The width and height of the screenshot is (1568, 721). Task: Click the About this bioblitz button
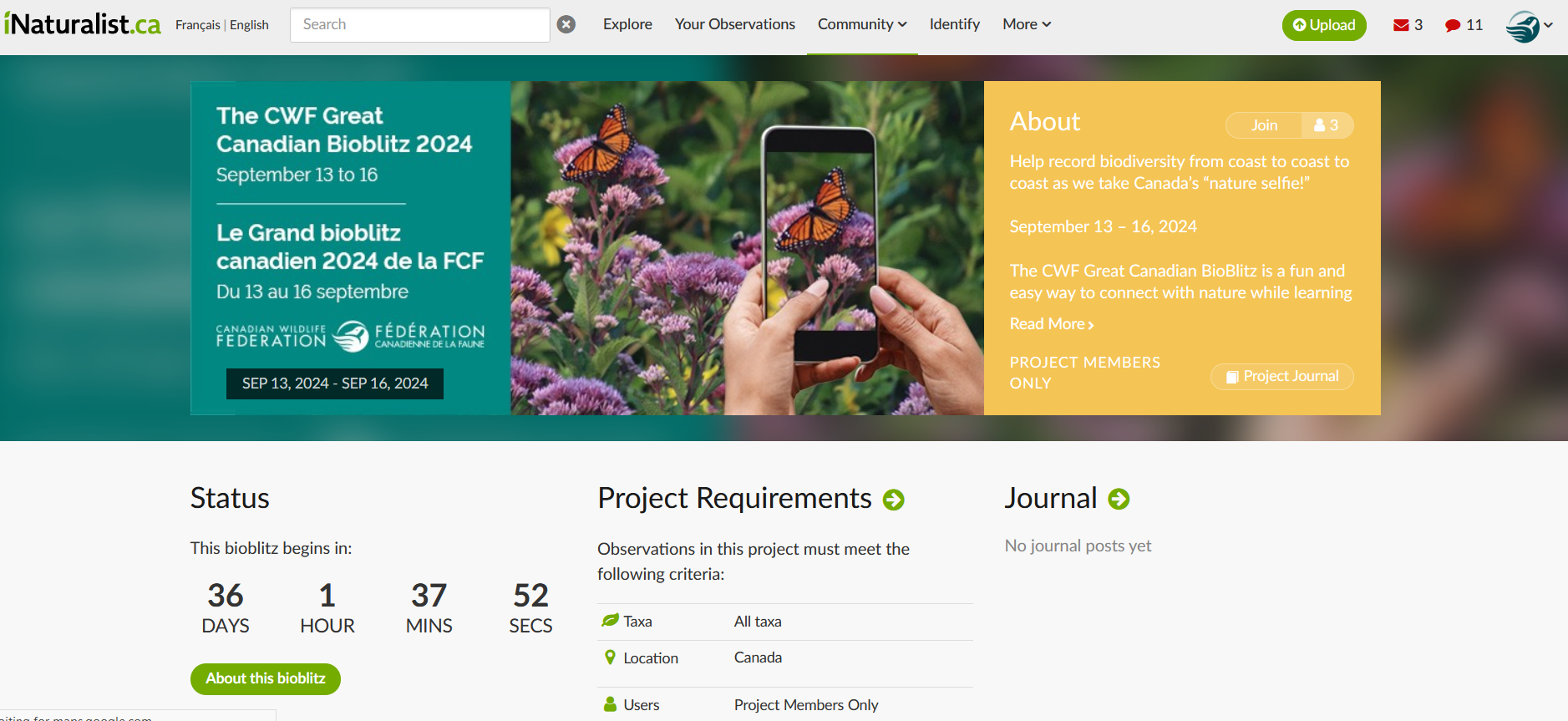265,678
